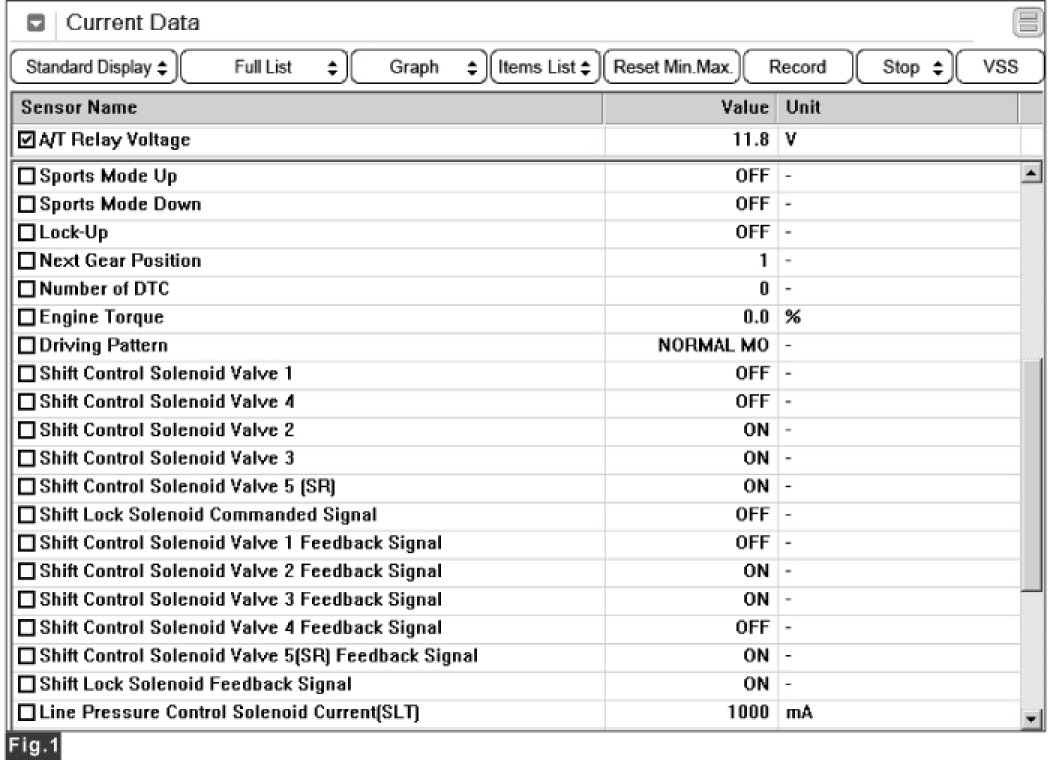Check the Sports Mode Up checkbox

(x=27, y=177)
